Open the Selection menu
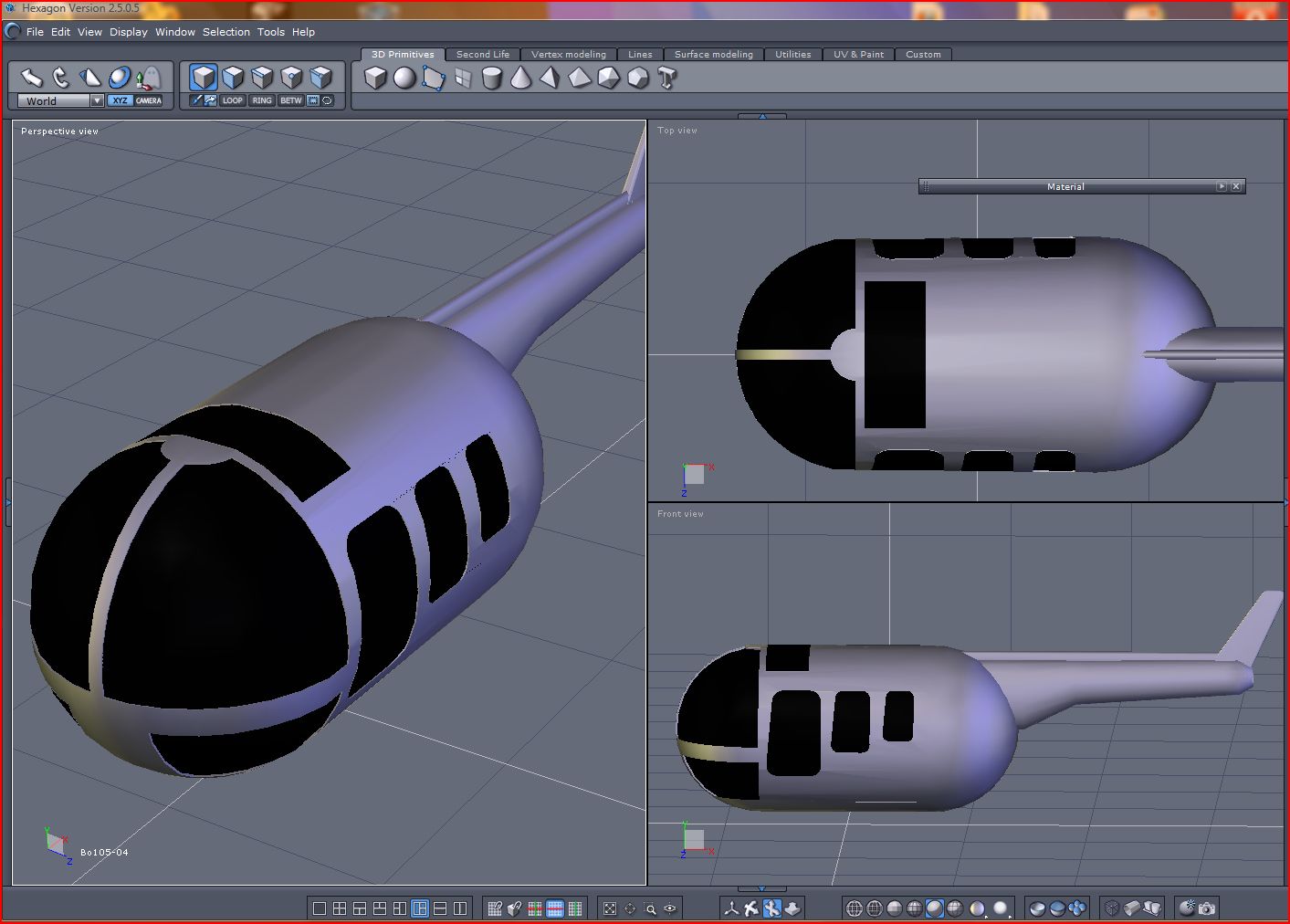The height and width of the screenshot is (924, 1290). [226, 32]
